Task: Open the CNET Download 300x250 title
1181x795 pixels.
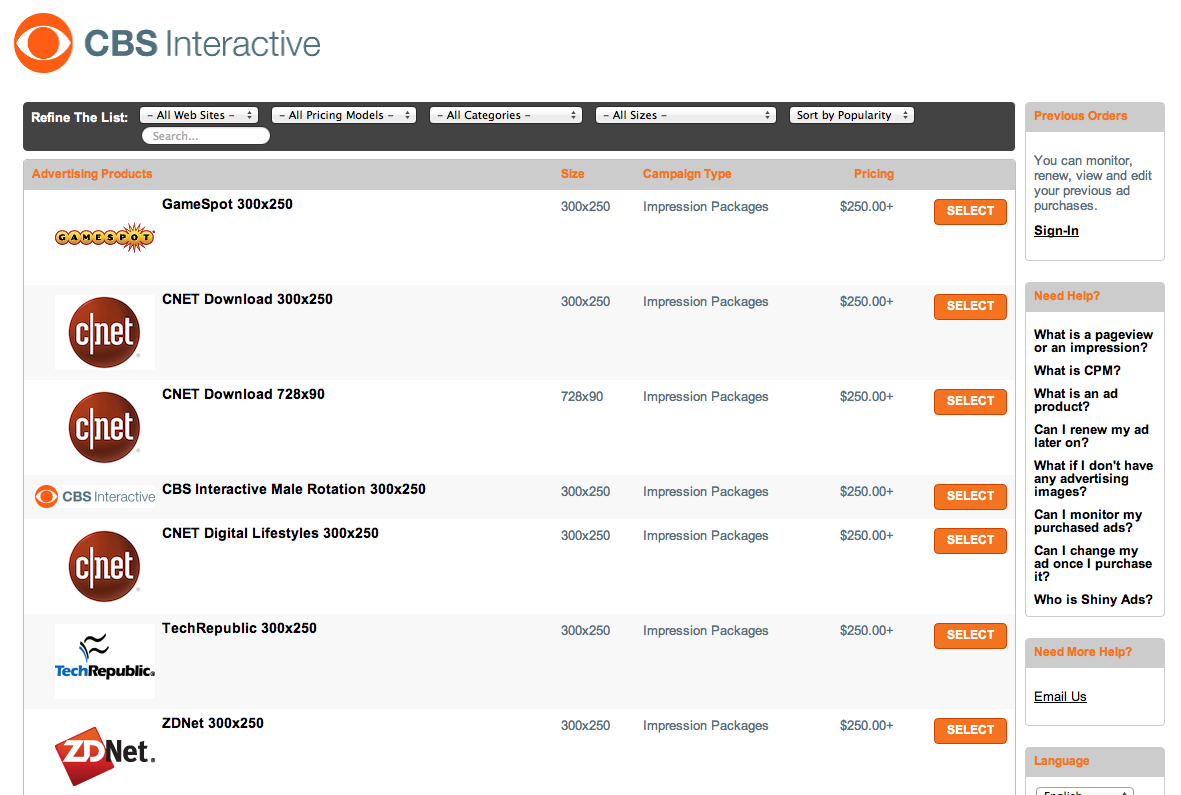Action: pos(247,299)
